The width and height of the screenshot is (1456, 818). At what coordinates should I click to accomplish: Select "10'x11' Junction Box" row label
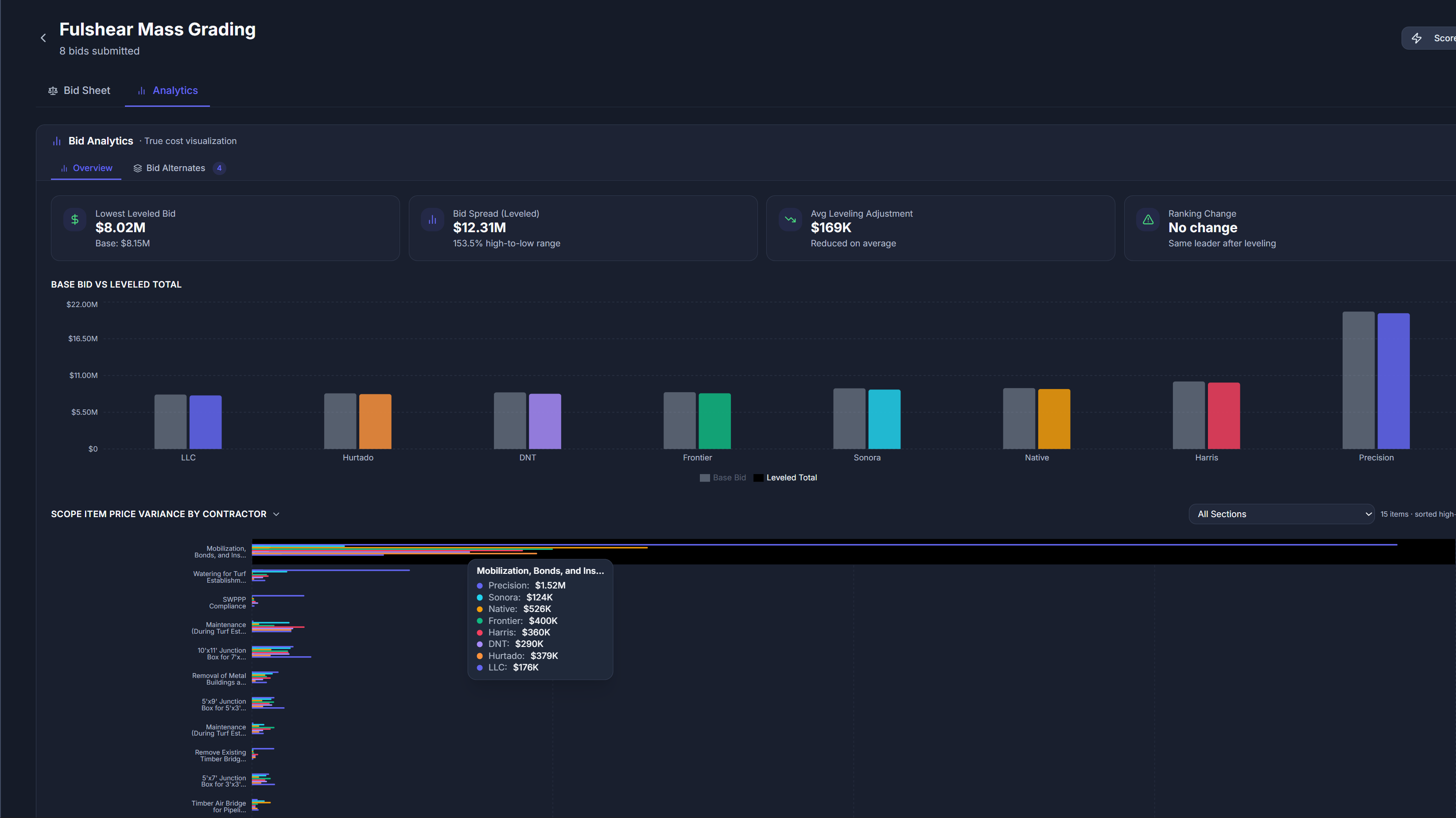[221, 654]
